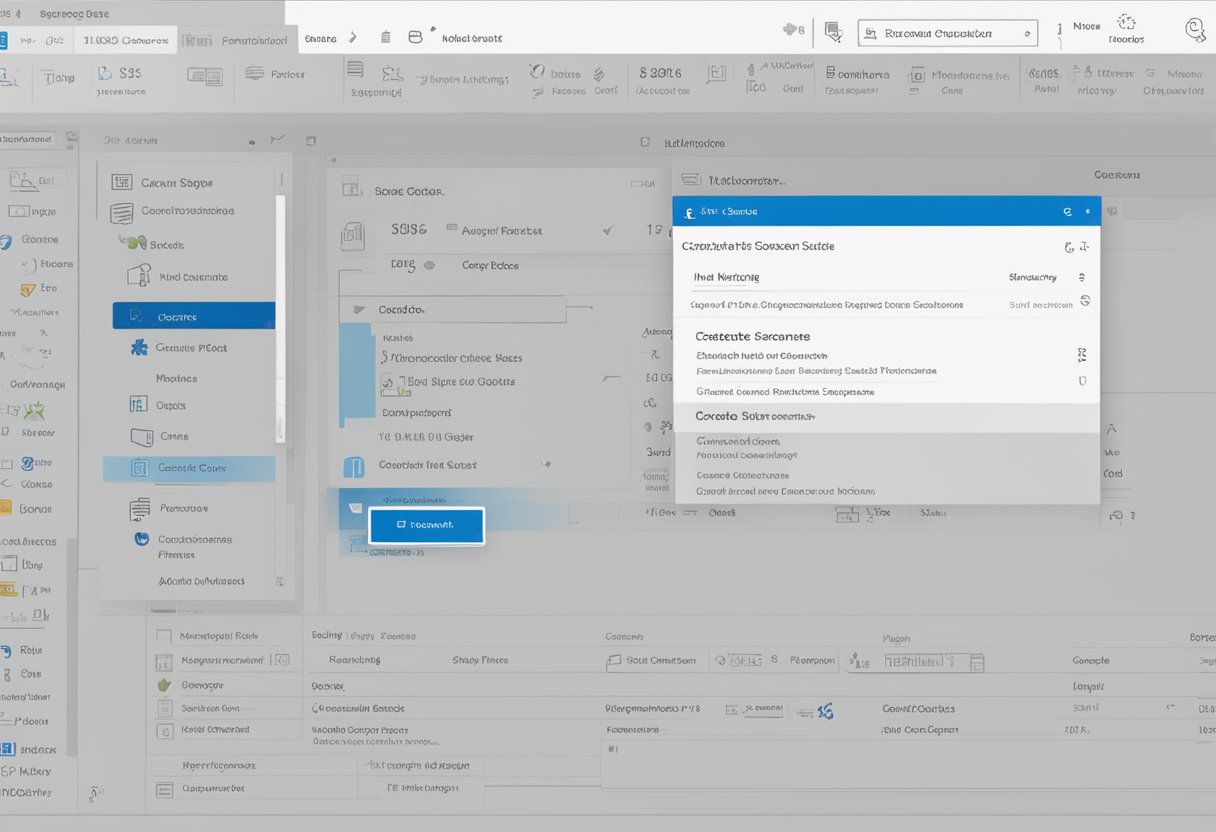Click the blue Document button in message list

426,524
